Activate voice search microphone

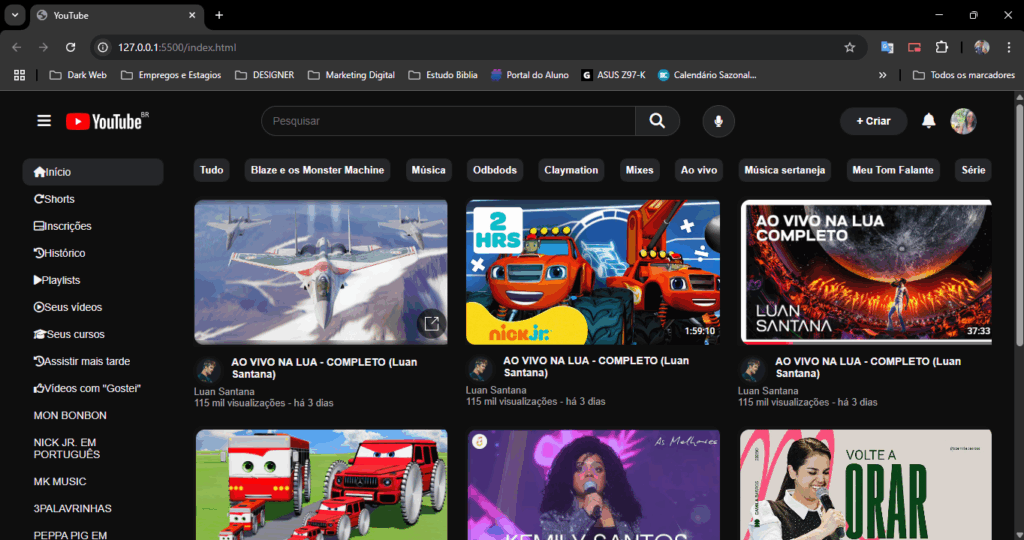click(x=718, y=121)
